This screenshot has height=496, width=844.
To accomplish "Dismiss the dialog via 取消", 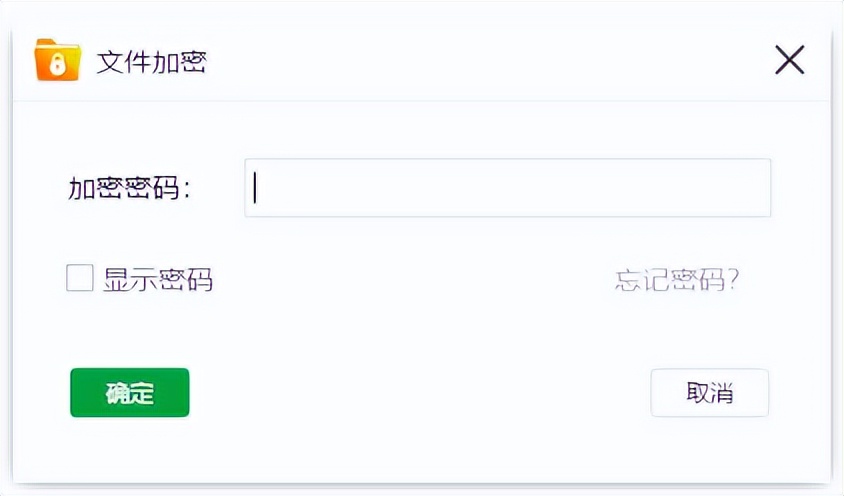I will click(x=709, y=393).
